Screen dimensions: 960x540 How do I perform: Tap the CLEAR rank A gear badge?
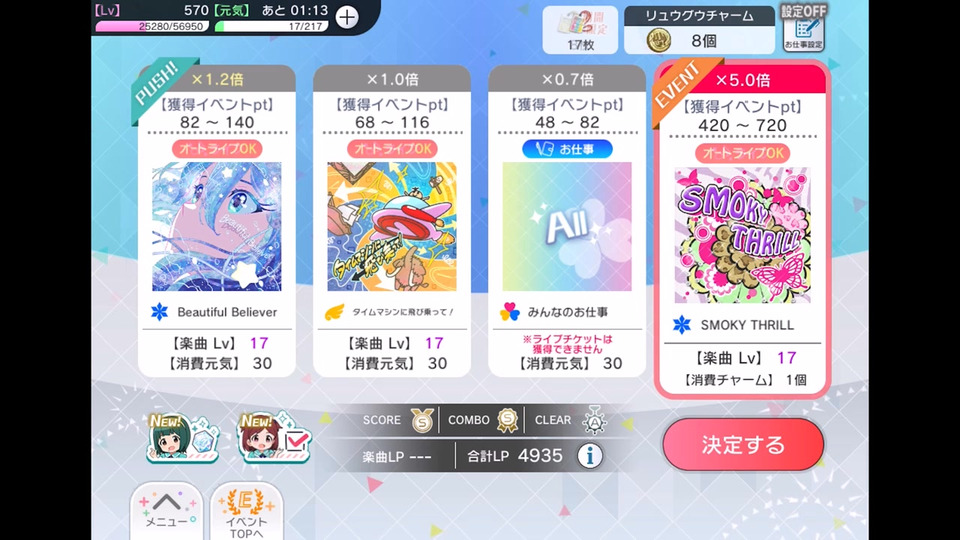(x=594, y=420)
